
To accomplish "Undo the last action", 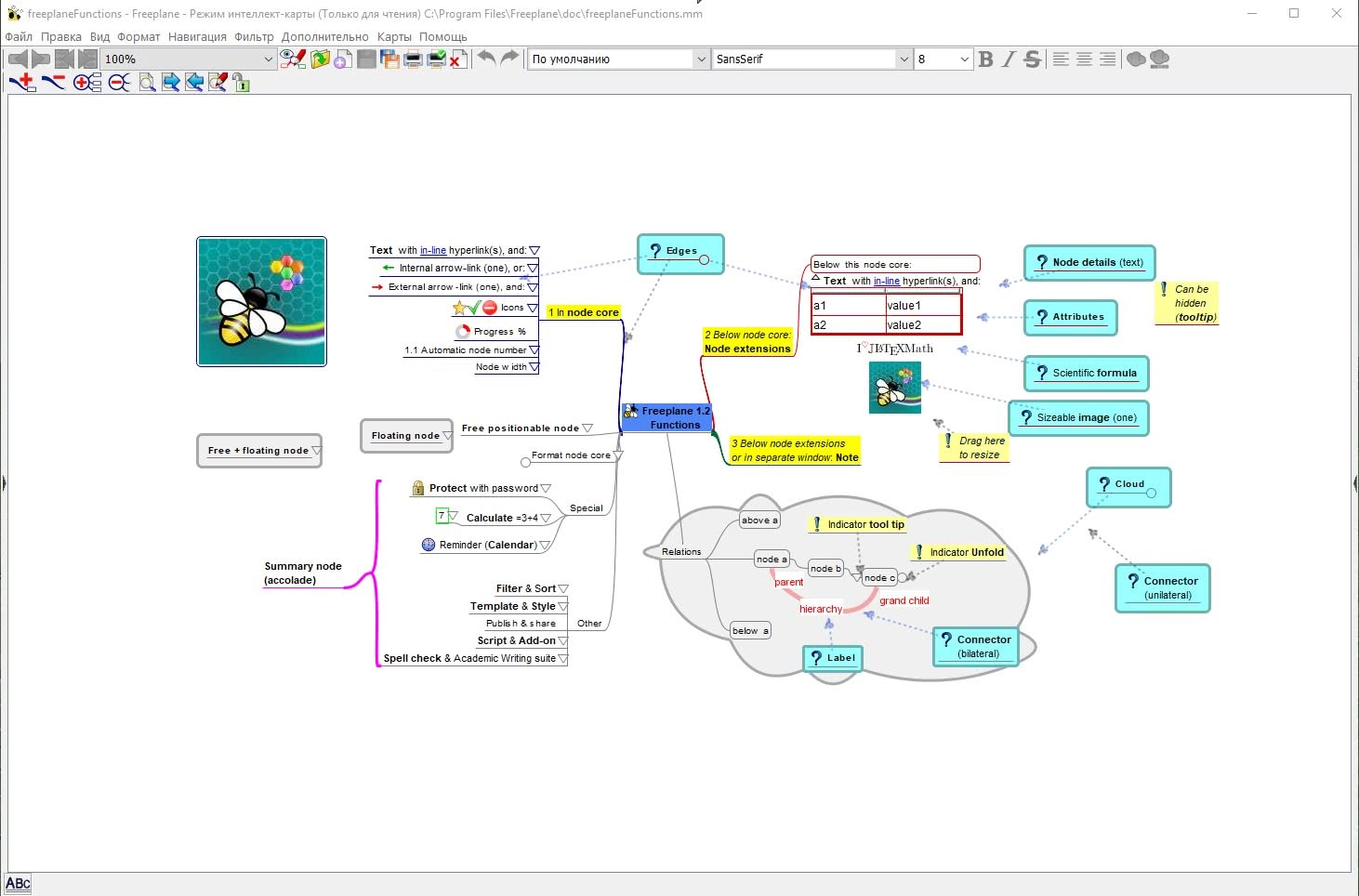I will pos(486,58).
